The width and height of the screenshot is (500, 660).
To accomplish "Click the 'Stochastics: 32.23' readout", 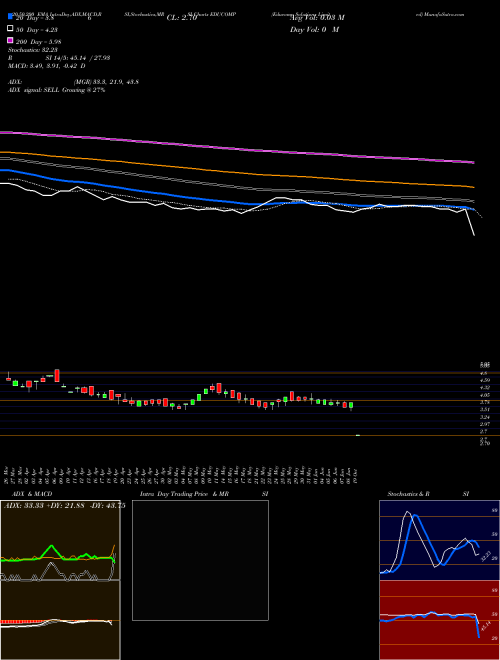I will point(33,50).
